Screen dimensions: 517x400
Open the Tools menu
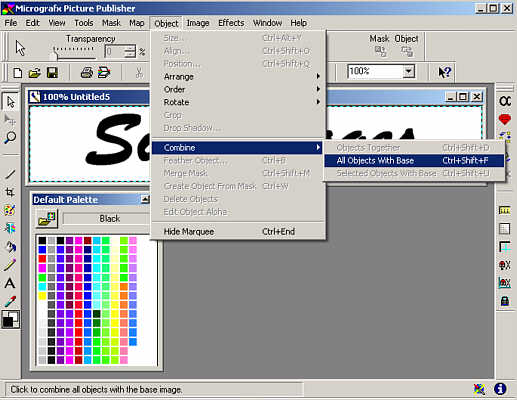(x=84, y=23)
